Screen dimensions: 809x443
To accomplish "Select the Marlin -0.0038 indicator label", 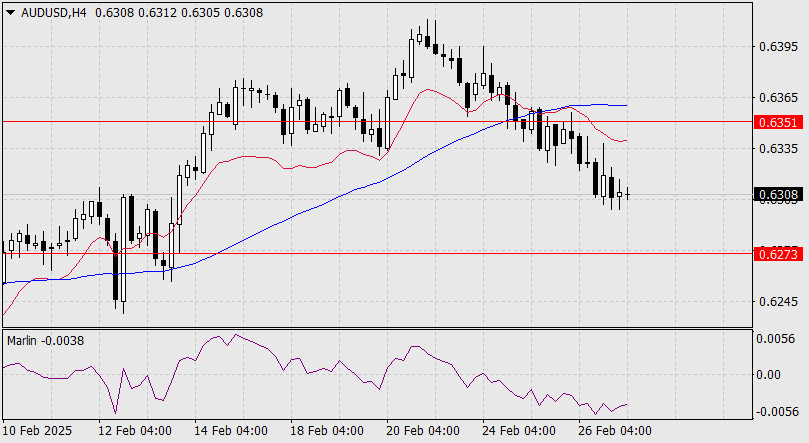I will click(x=45, y=341).
